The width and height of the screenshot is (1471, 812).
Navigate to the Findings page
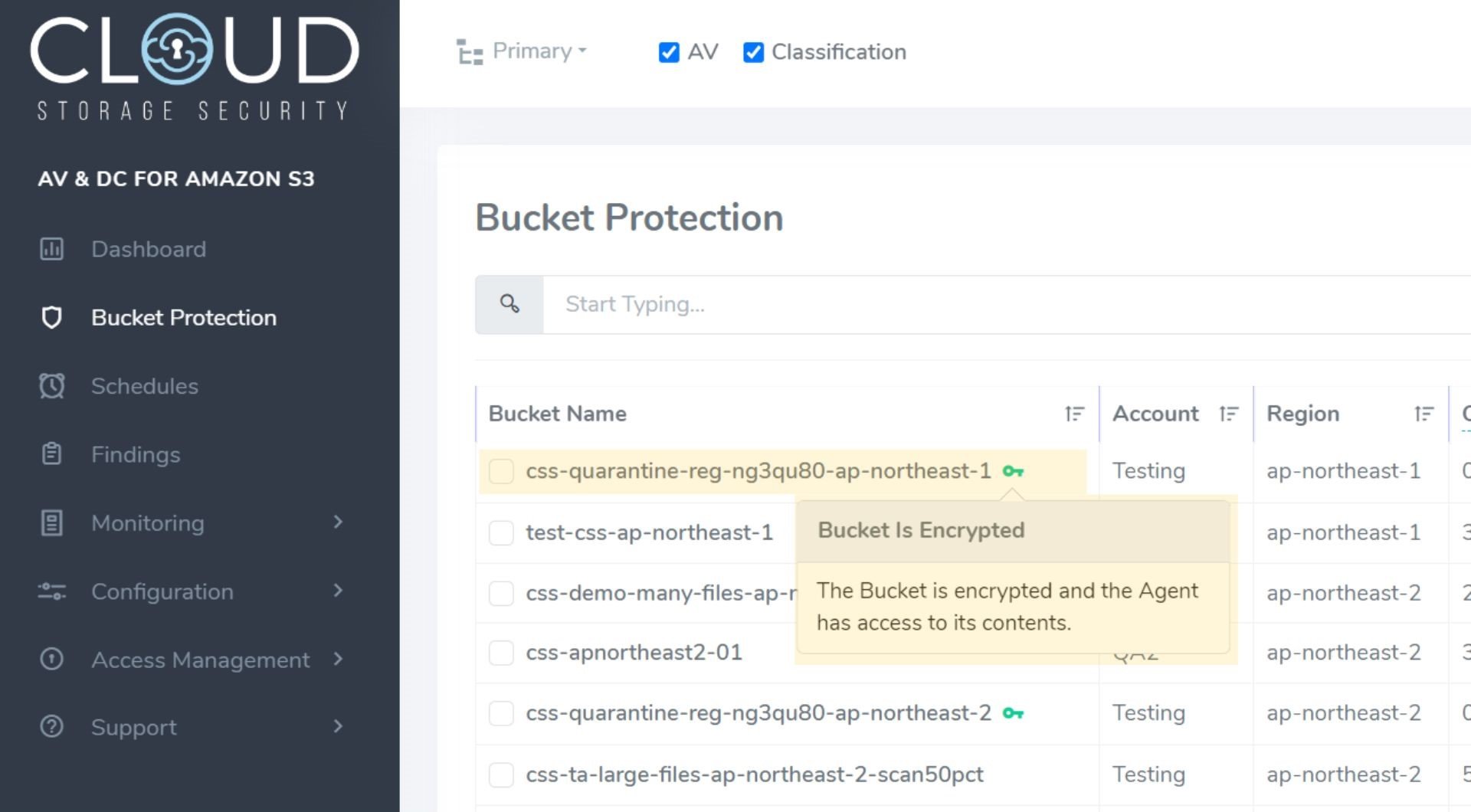coord(136,454)
